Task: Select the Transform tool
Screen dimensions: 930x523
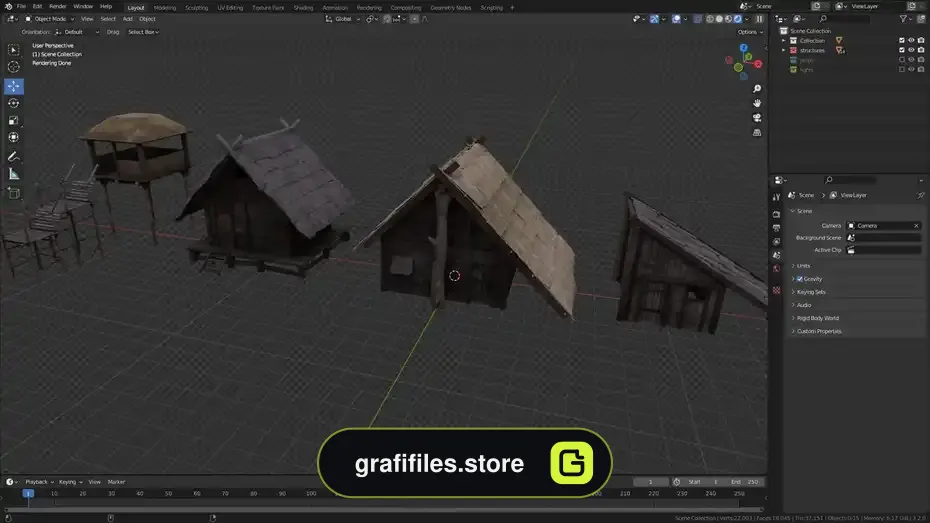Action: click(14, 138)
